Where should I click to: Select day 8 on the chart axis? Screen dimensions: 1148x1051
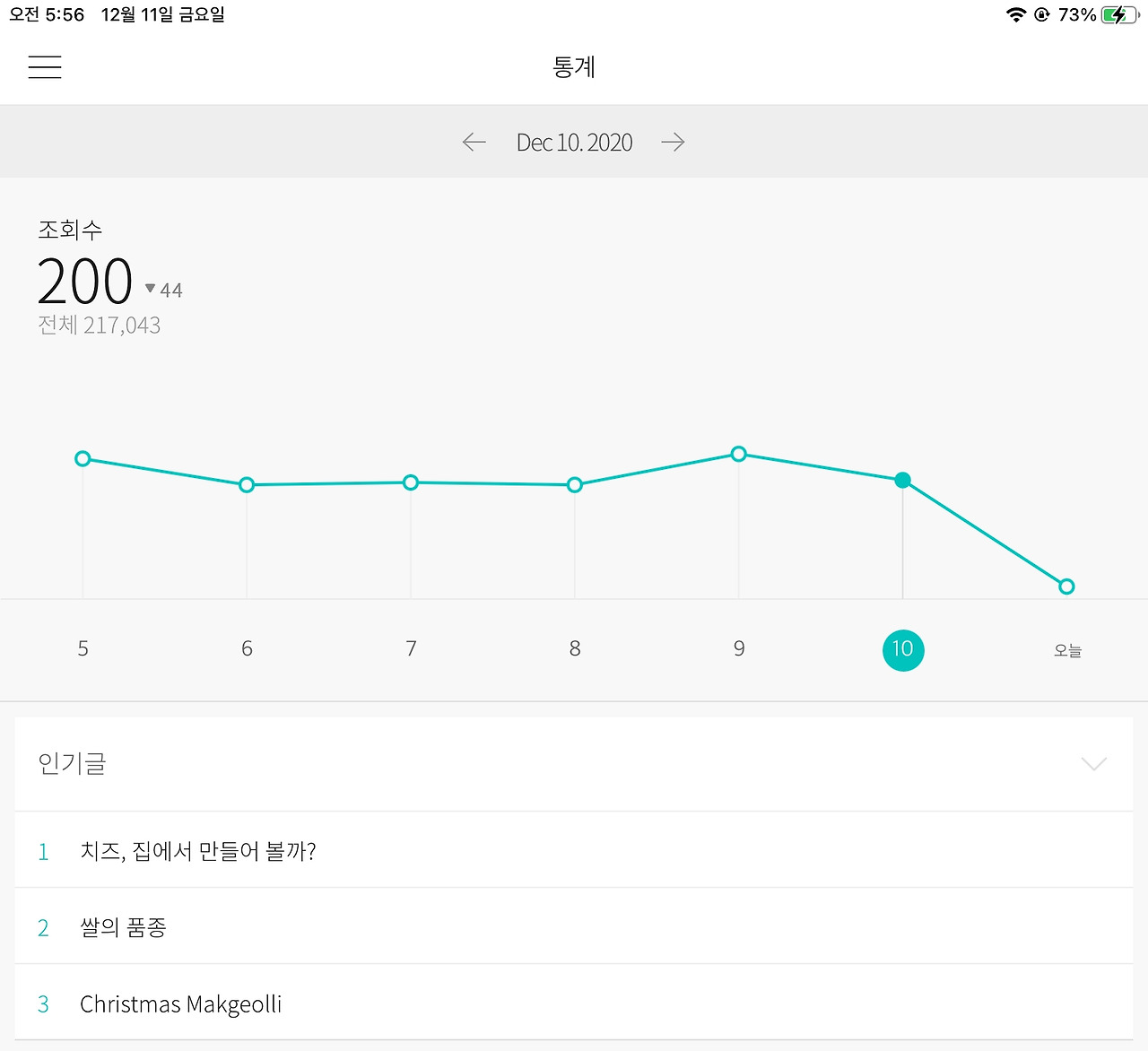[575, 648]
